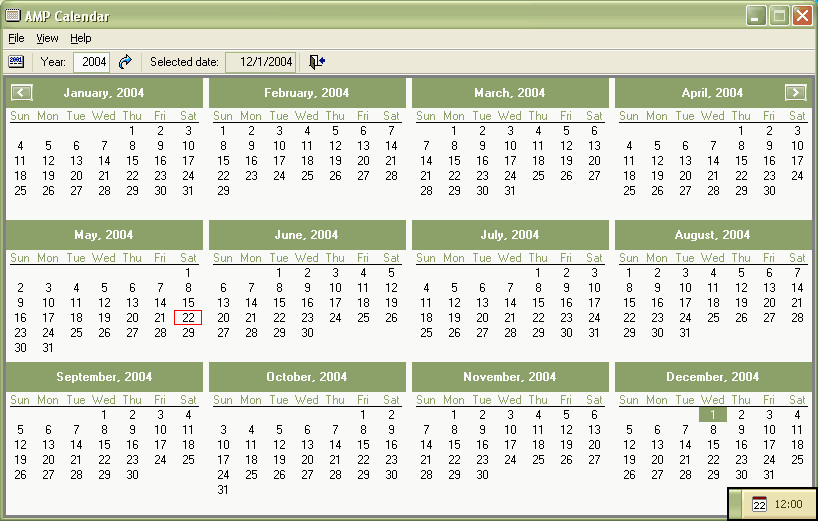
Task: Select May 22 outlined in red
Action: coord(188,318)
